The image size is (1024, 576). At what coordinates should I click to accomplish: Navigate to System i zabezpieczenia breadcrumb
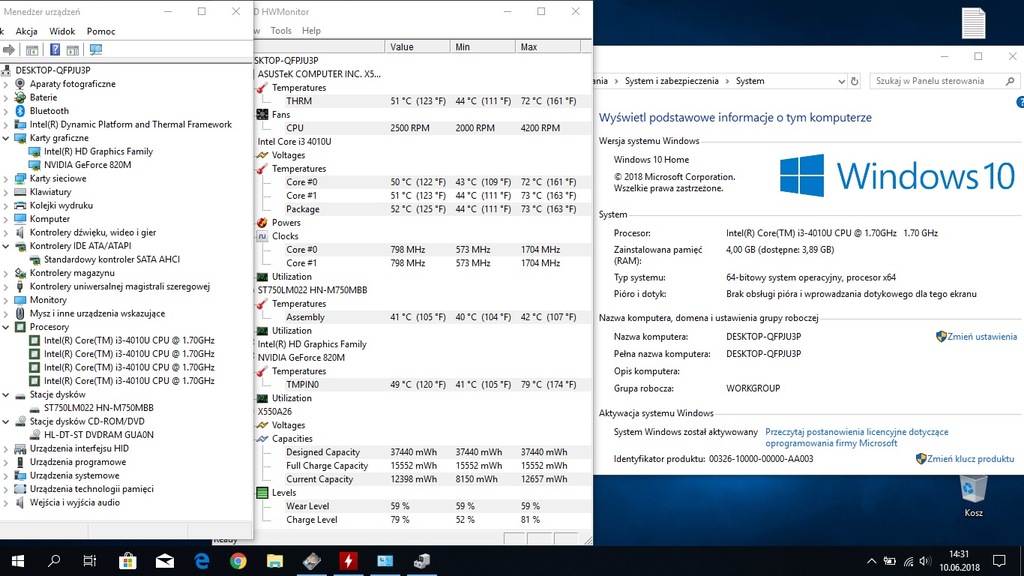pos(671,81)
